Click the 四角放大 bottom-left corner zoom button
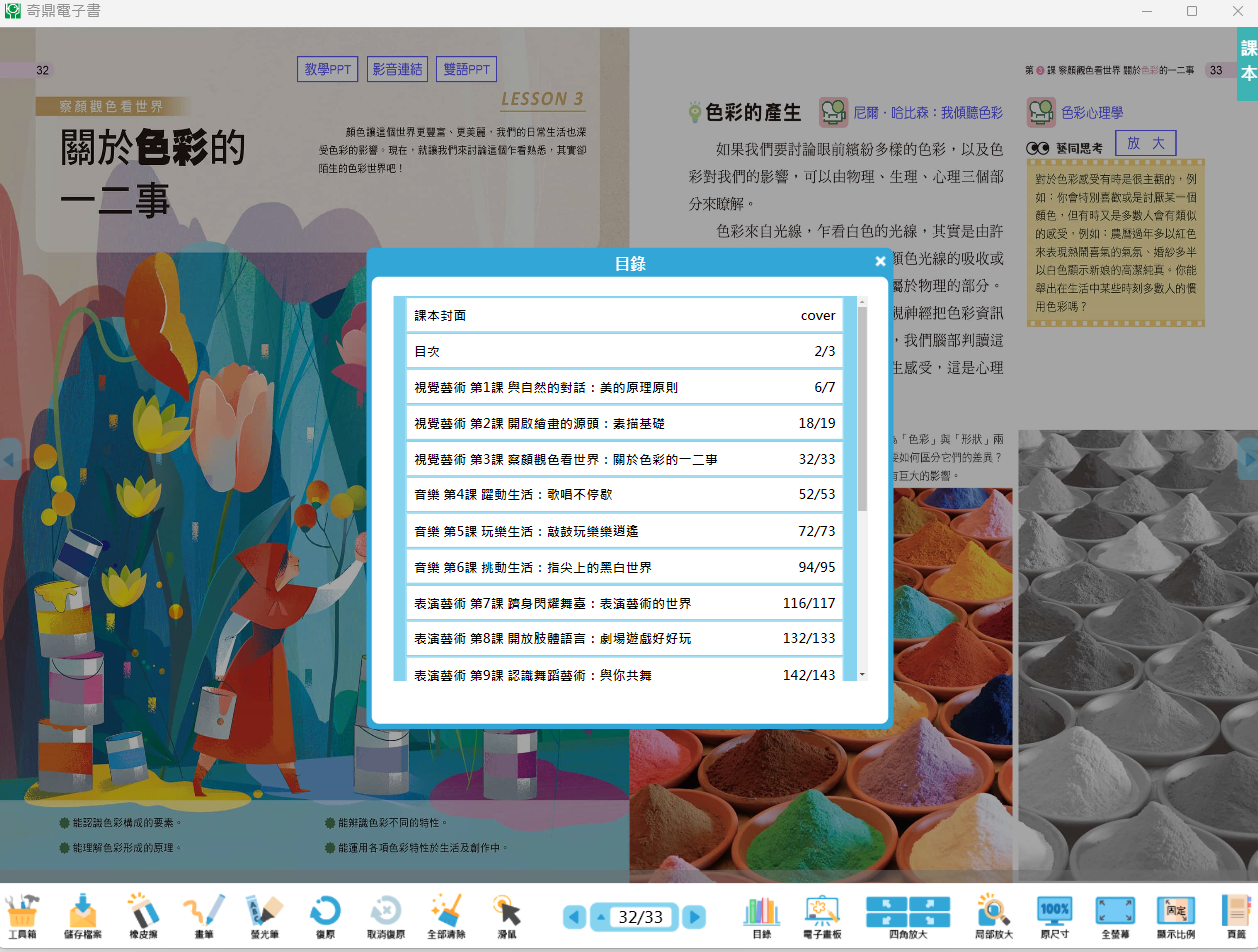The image size is (1258, 952). [886, 920]
